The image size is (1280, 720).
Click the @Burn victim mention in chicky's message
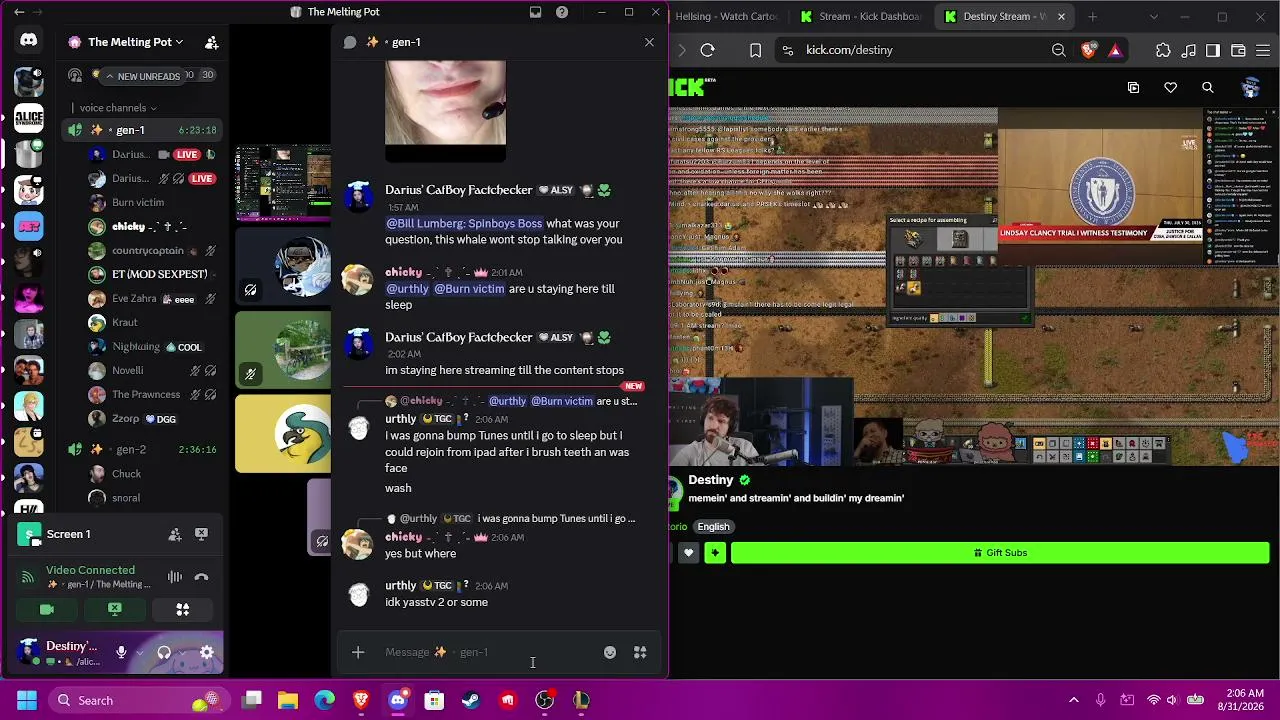(x=469, y=289)
